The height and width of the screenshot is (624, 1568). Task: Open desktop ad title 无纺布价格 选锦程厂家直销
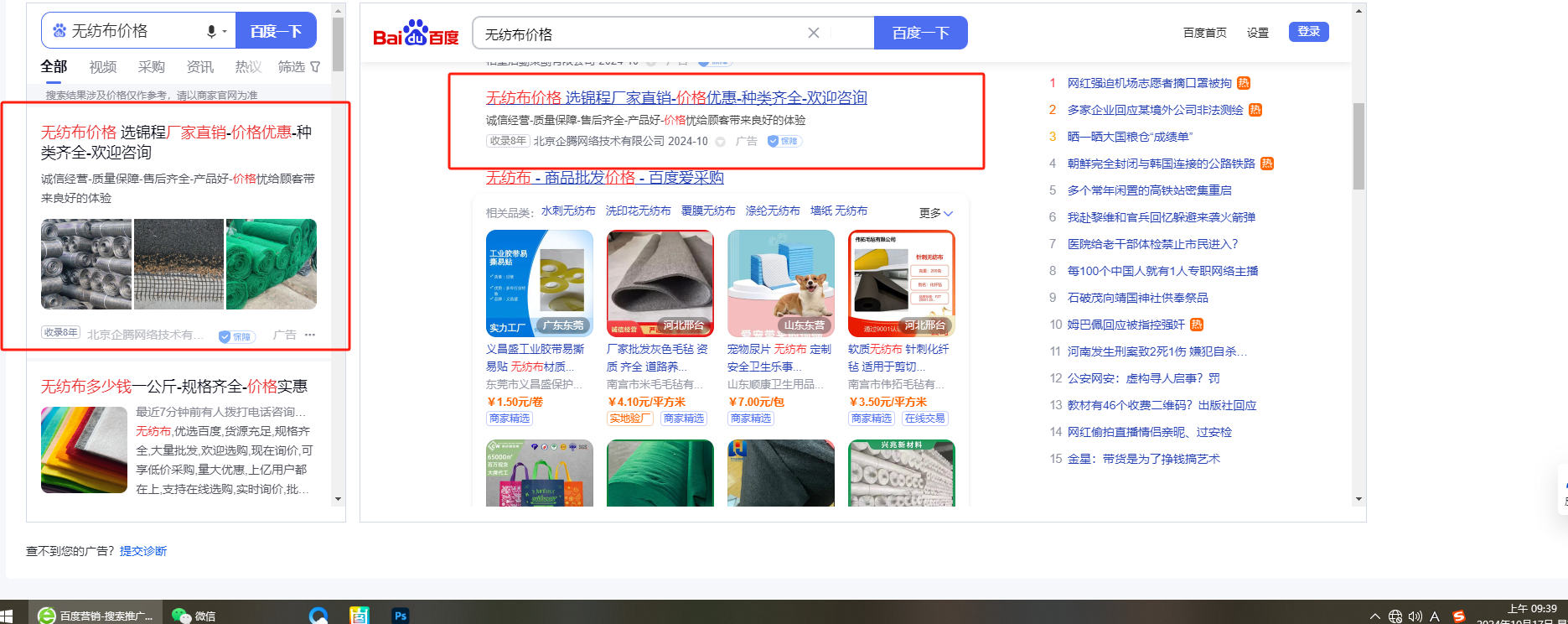pos(676,97)
